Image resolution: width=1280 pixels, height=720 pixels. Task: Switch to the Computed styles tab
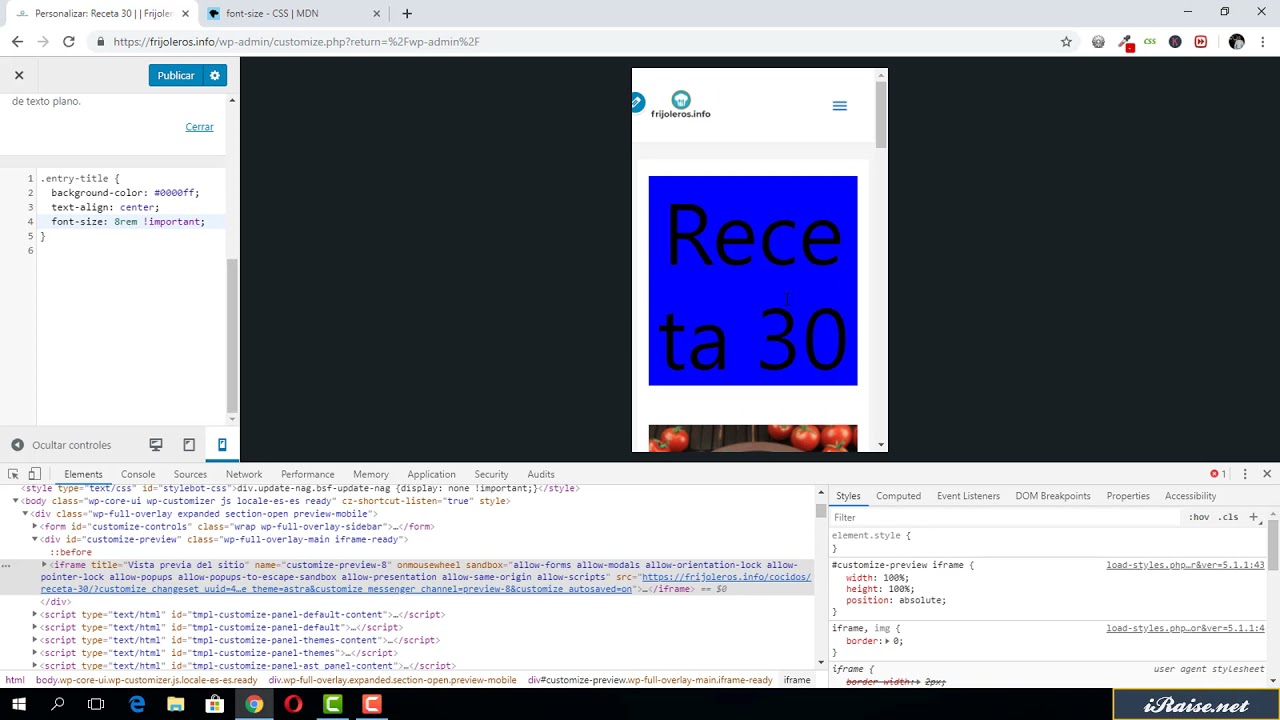point(898,496)
